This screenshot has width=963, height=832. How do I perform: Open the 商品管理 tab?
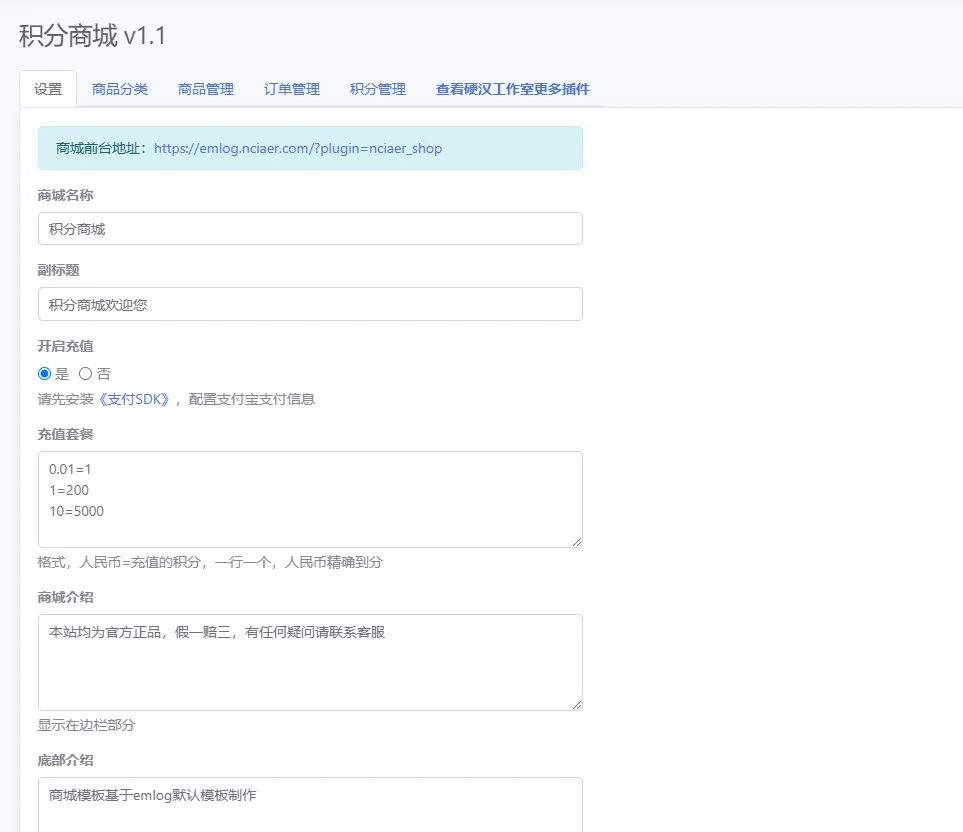(206, 89)
